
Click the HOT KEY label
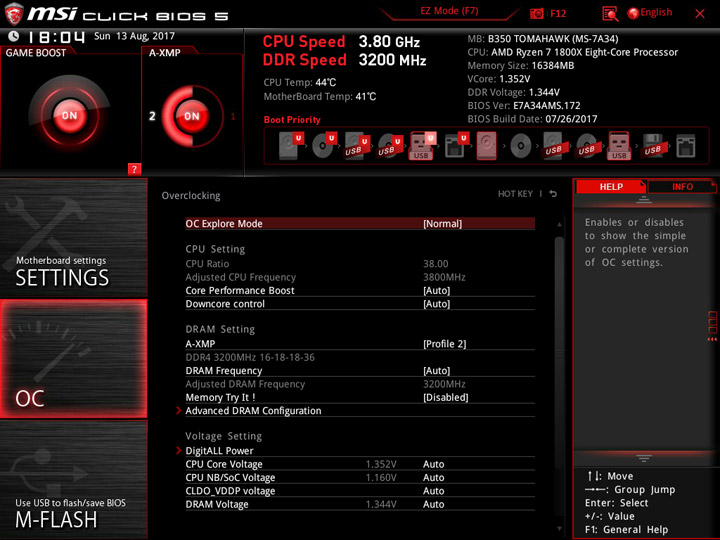point(515,194)
